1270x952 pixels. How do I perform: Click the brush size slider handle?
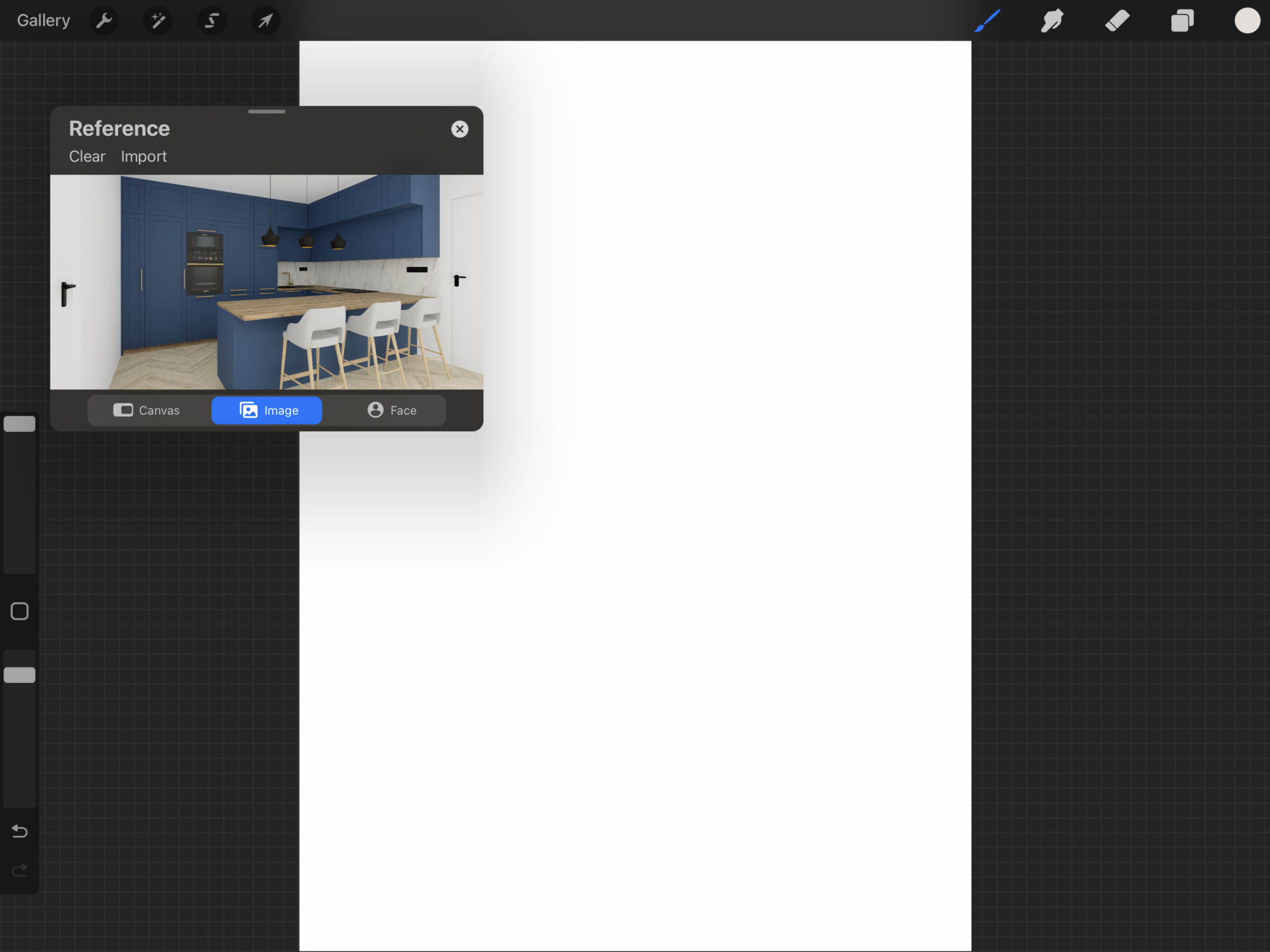click(x=20, y=424)
